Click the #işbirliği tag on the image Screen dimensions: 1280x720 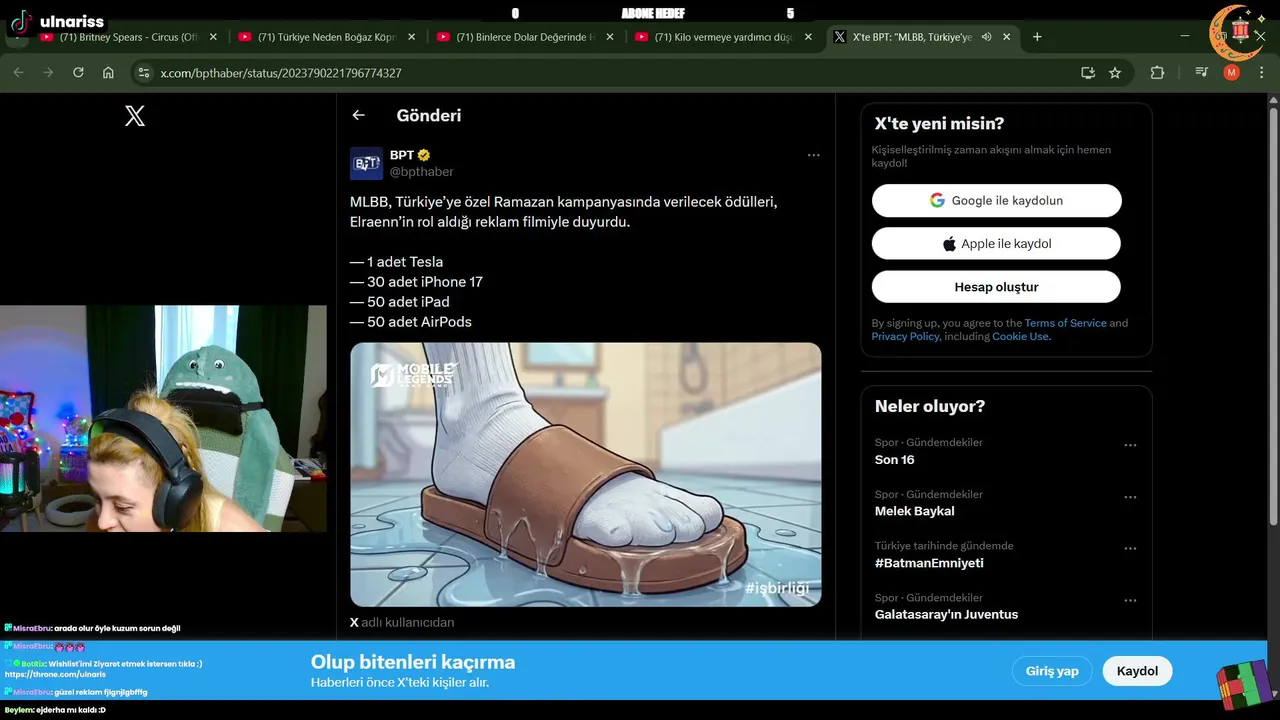click(x=776, y=588)
